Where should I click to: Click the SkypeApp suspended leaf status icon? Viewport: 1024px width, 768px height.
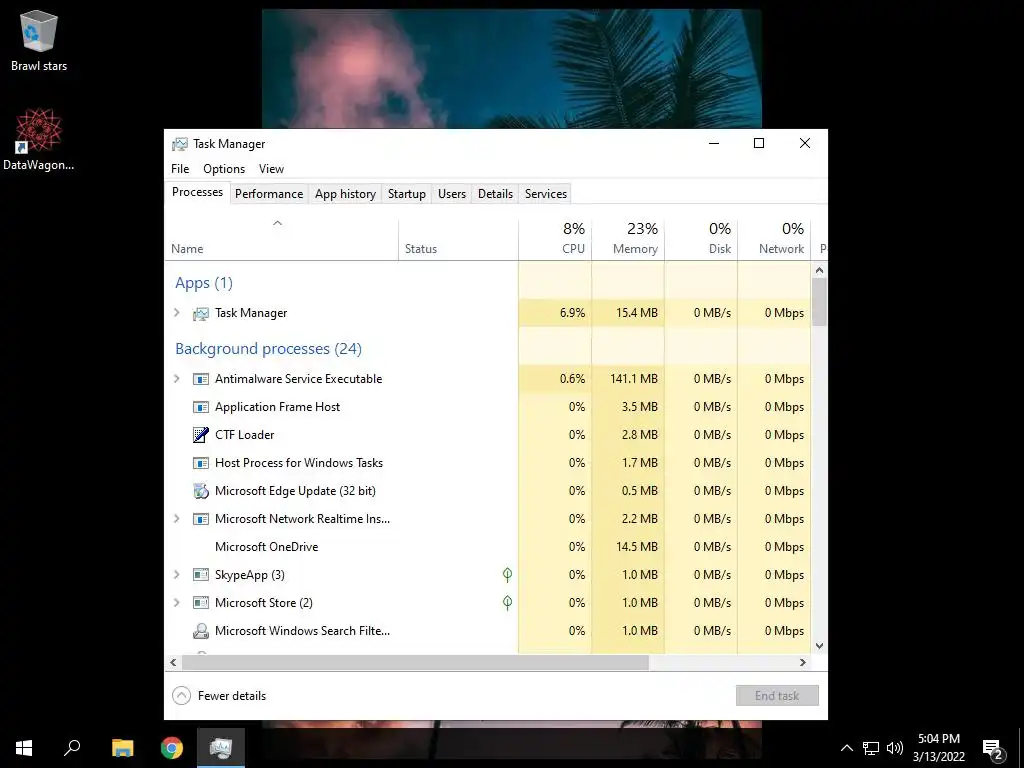pos(507,575)
